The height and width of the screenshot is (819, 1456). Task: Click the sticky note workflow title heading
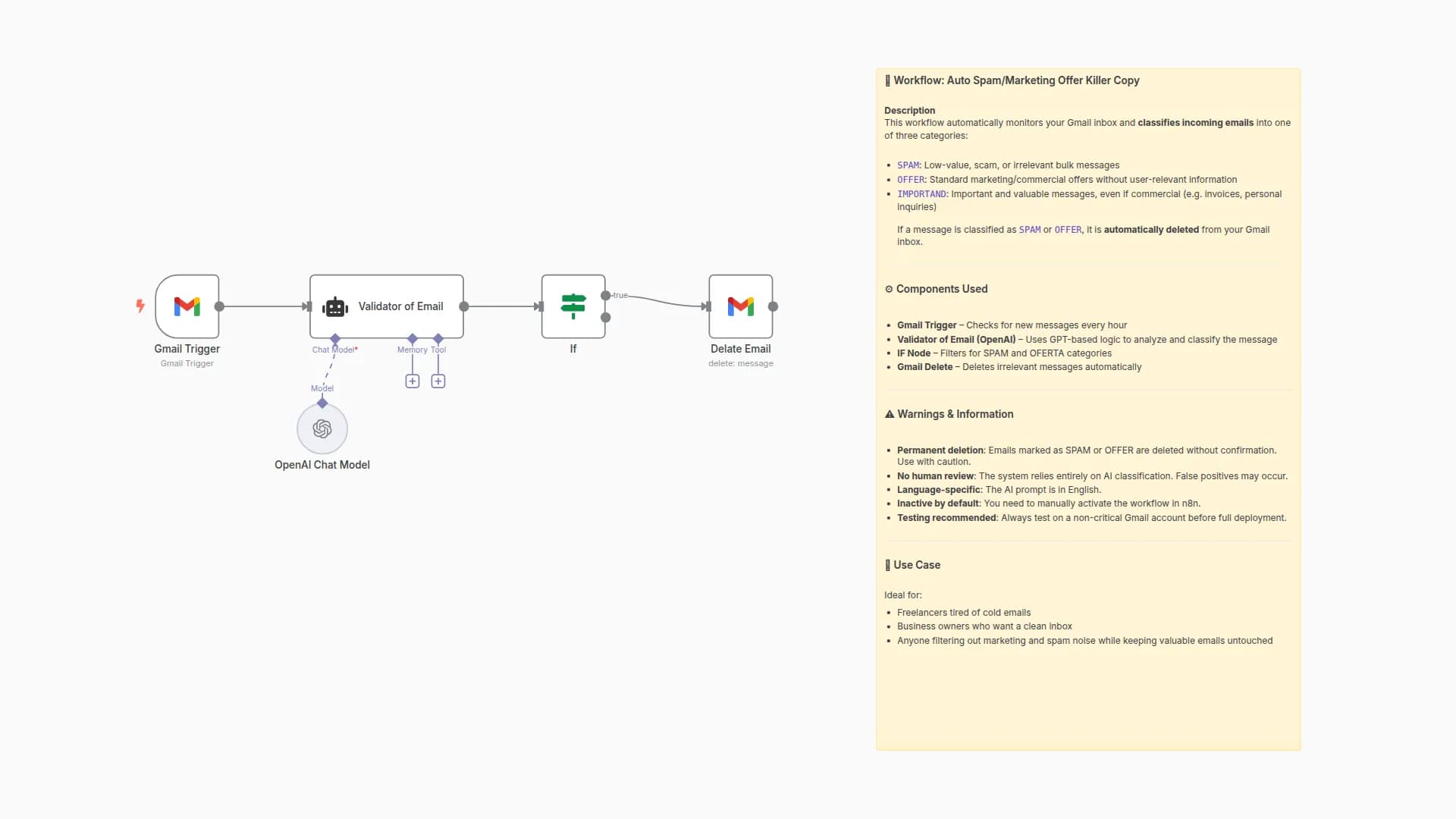point(1012,80)
